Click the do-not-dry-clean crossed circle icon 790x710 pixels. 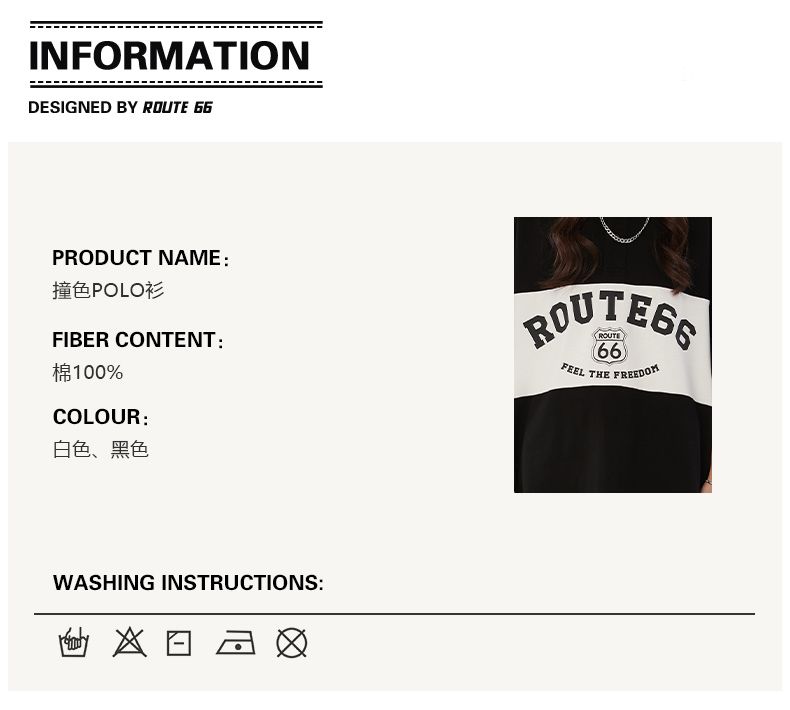pos(291,642)
